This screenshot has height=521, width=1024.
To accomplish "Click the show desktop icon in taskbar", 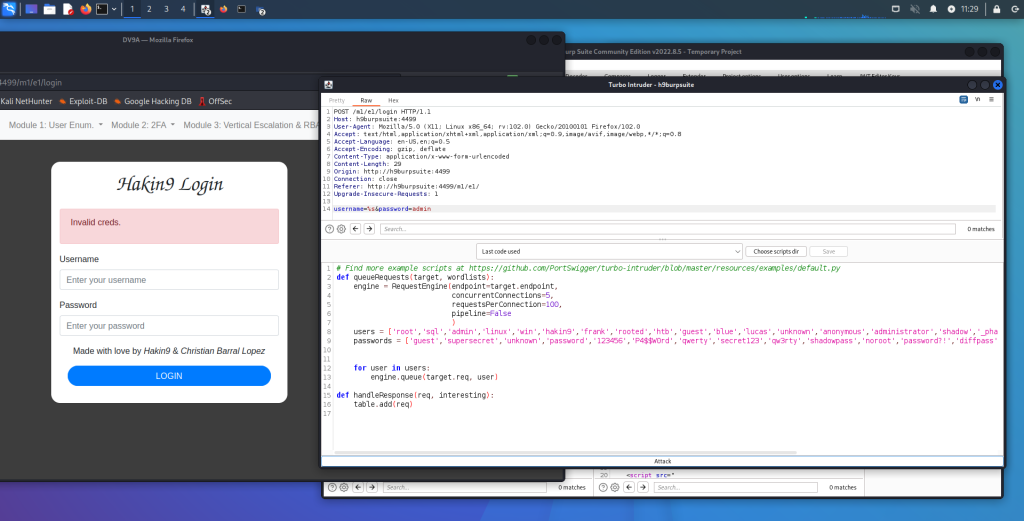I will coord(31,9).
